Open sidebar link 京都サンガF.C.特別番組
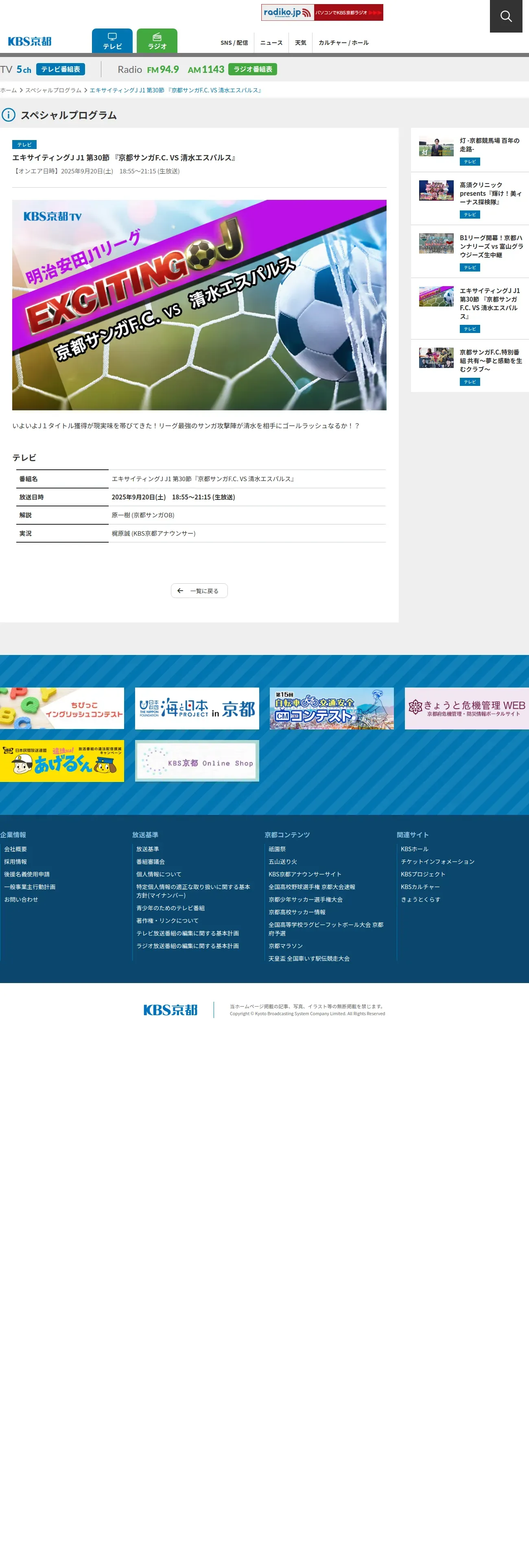The image size is (529, 1568). [491, 361]
